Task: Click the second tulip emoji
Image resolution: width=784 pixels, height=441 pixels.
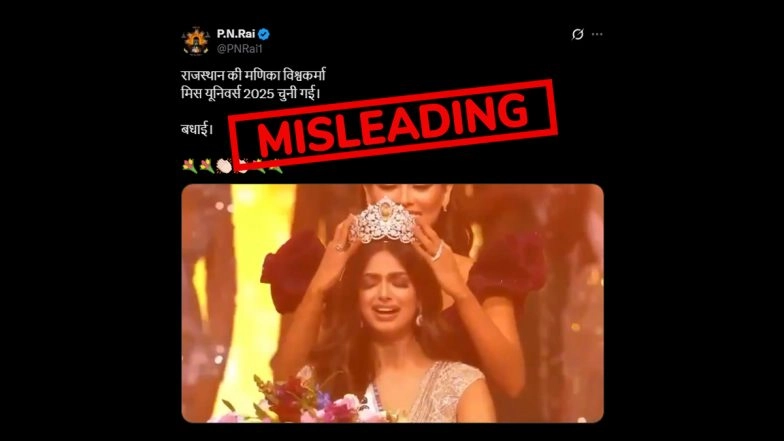Action: 206,166
